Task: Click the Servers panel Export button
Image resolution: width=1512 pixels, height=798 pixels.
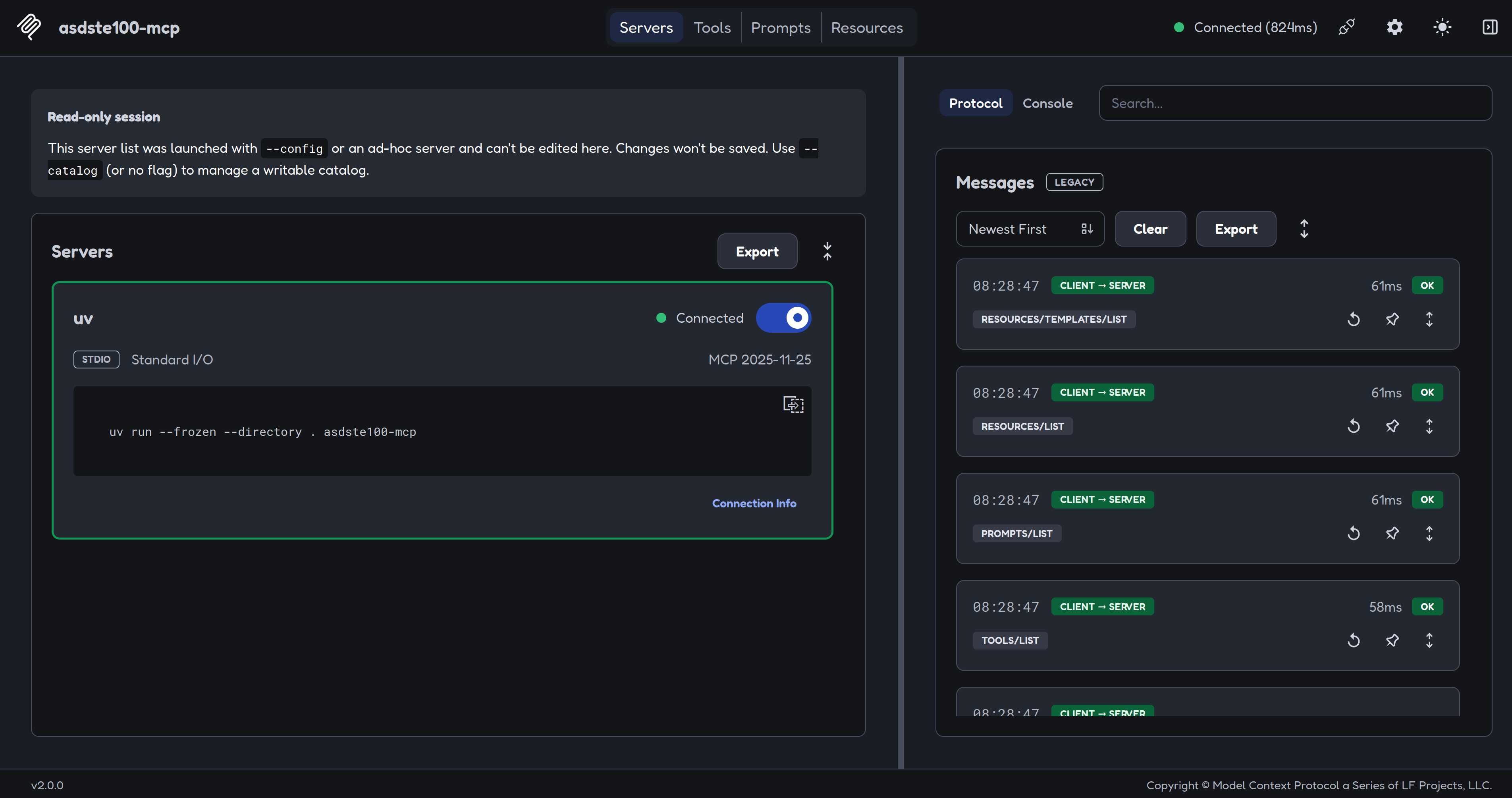Action: point(757,252)
